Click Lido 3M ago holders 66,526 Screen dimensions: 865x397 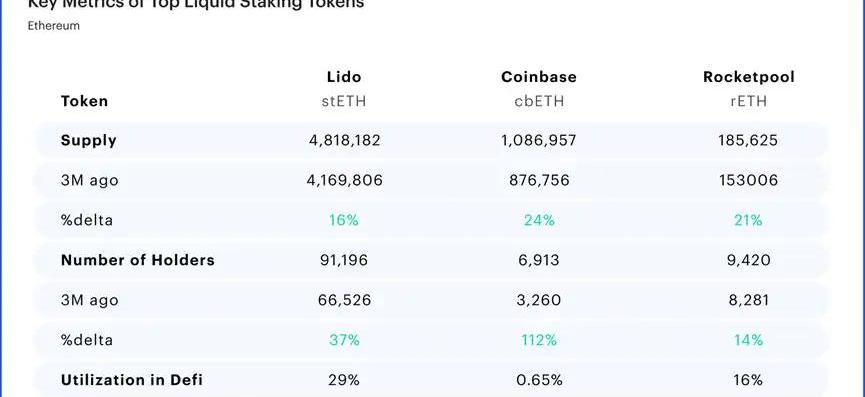(344, 300)
